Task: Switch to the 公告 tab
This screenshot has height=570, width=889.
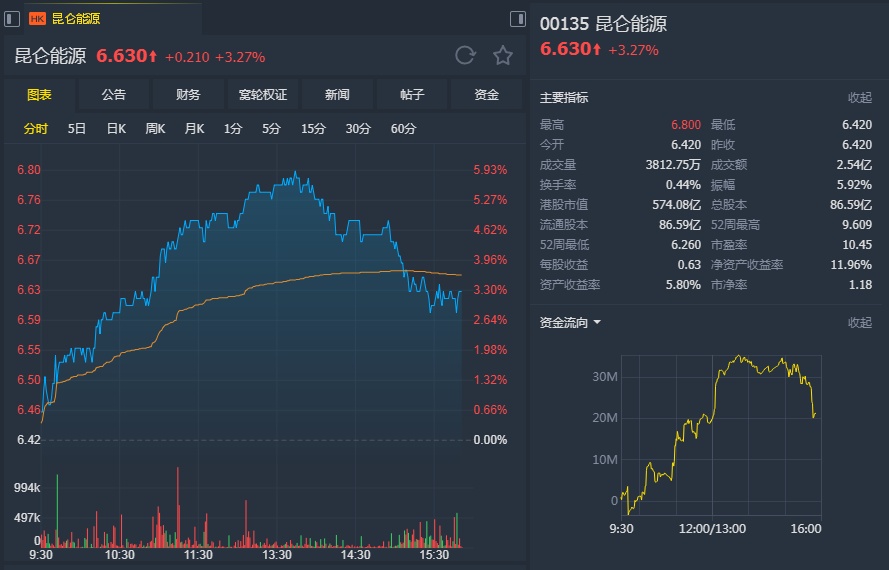Action: pos(114,95)
